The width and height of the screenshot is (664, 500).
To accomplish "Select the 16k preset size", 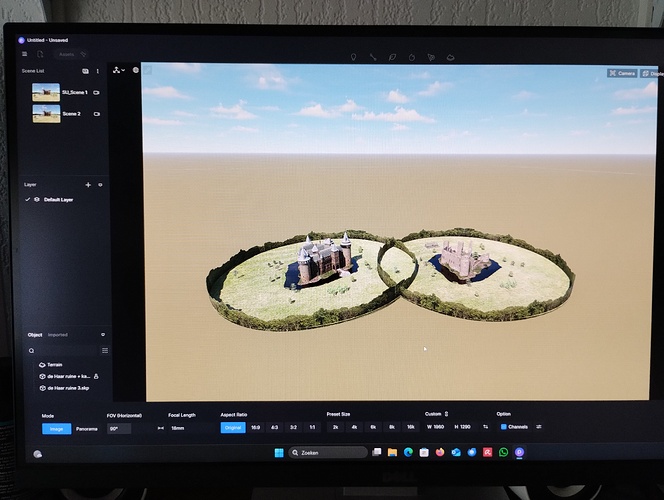I will [411, 427].
